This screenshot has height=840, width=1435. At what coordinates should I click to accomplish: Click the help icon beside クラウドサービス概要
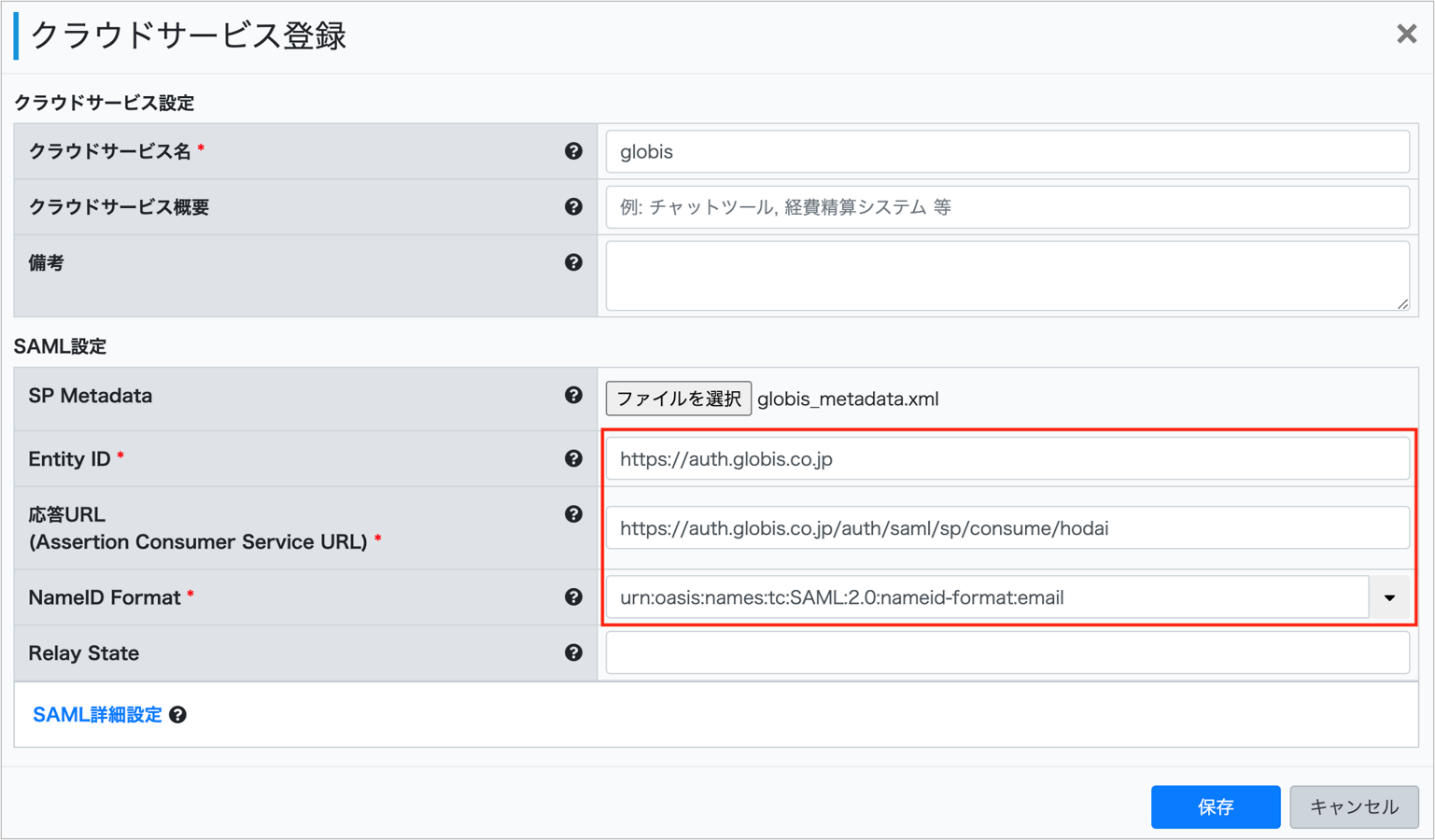[573, 207]
